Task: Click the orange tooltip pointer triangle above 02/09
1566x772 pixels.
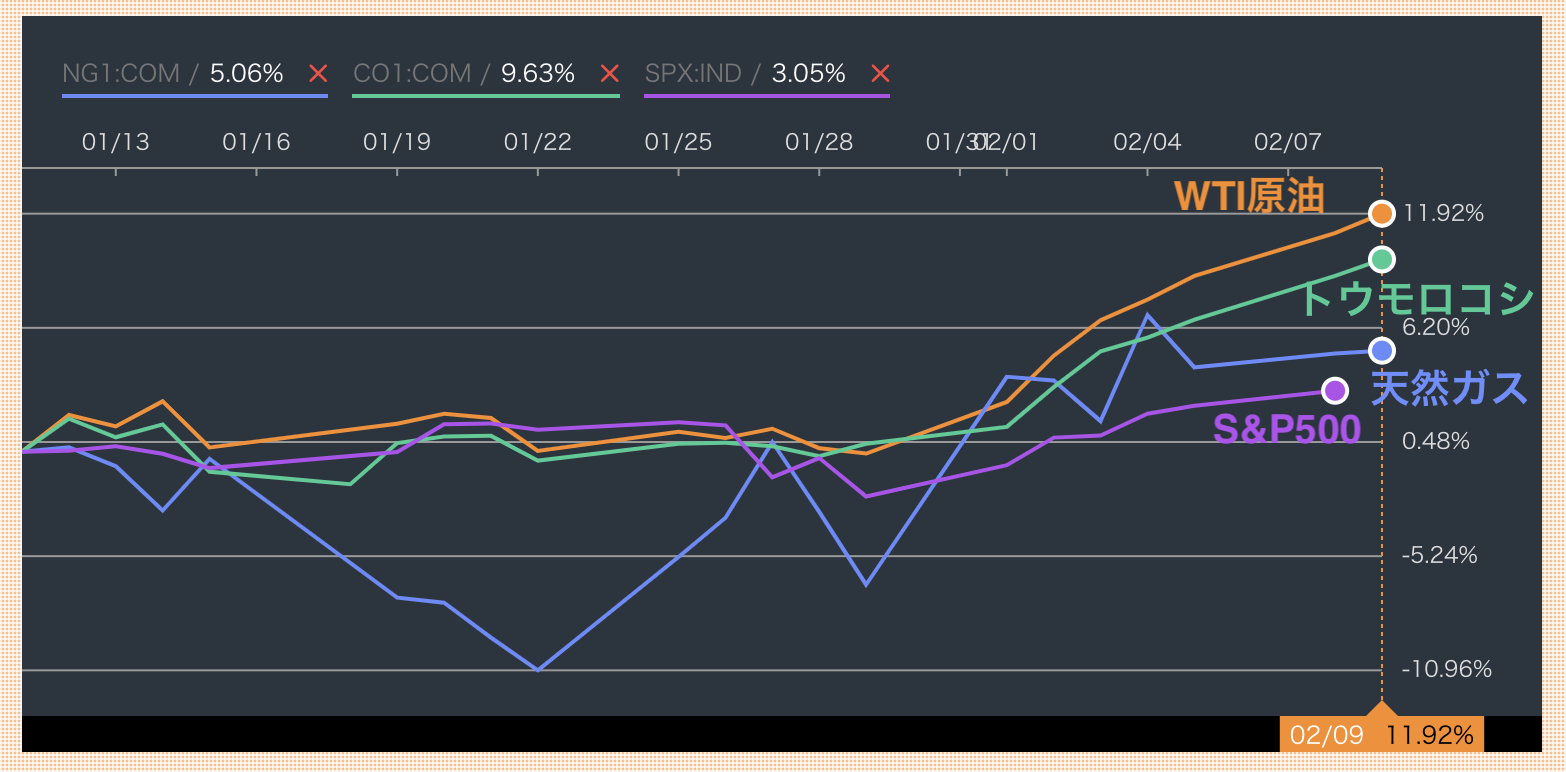Action: [x=1381, y=709]
